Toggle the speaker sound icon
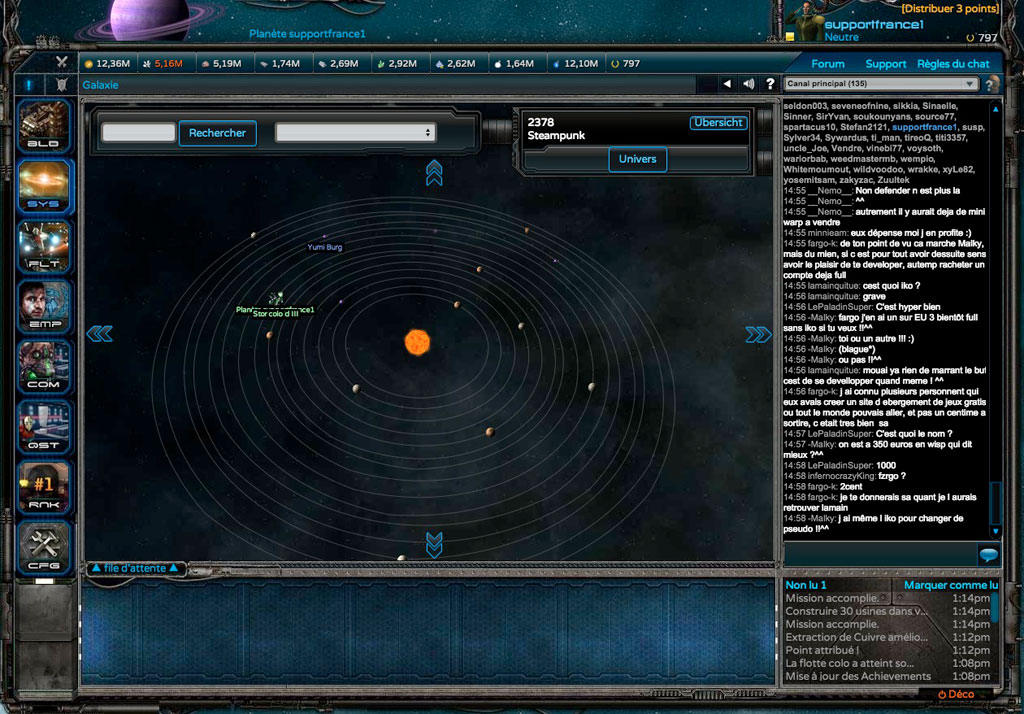 (x=748, y=84)
